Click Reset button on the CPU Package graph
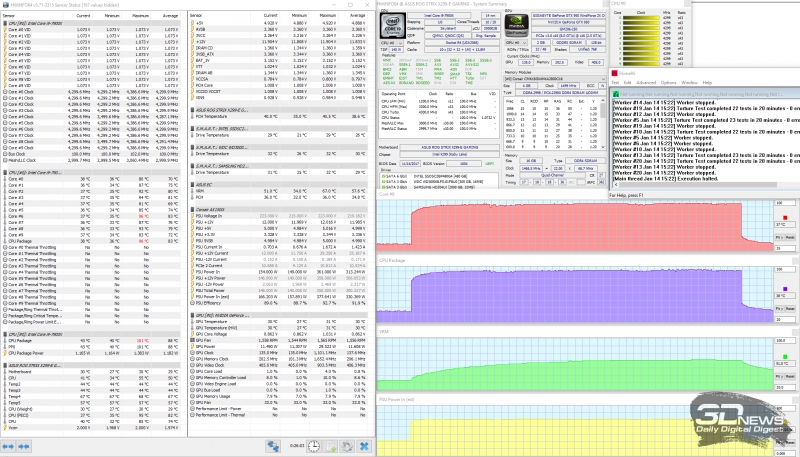This screenshot has height=457, width=800. [790, 309]
